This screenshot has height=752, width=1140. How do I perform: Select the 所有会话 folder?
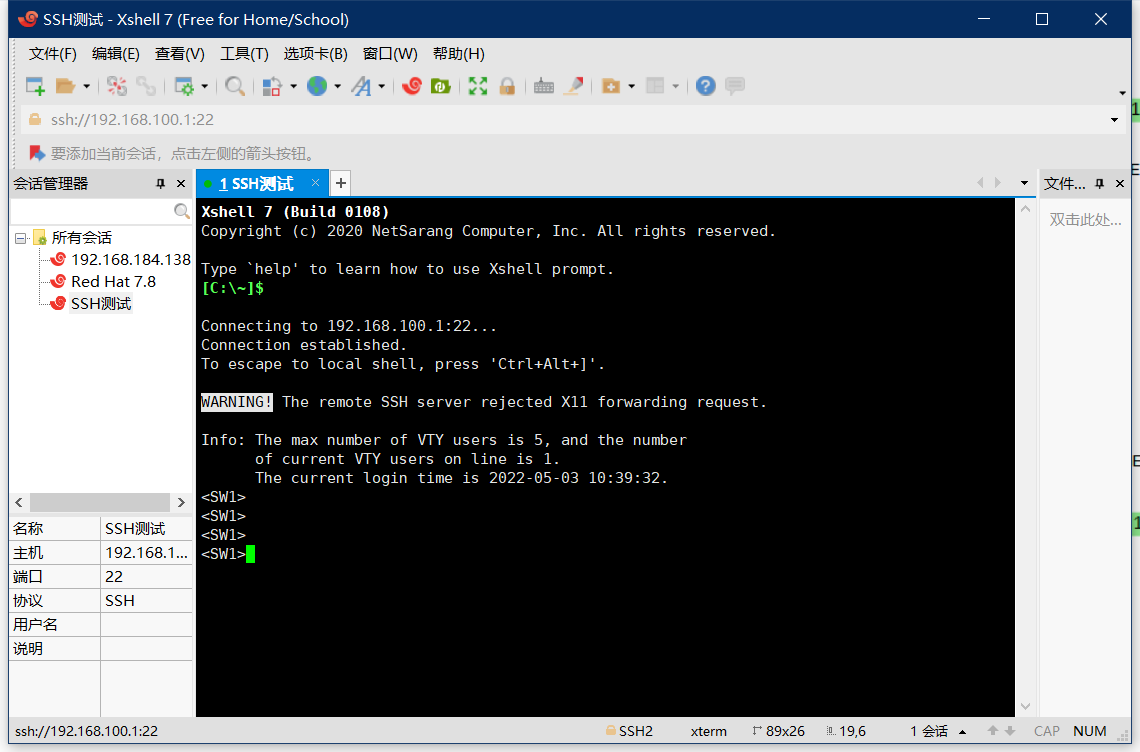81,238
